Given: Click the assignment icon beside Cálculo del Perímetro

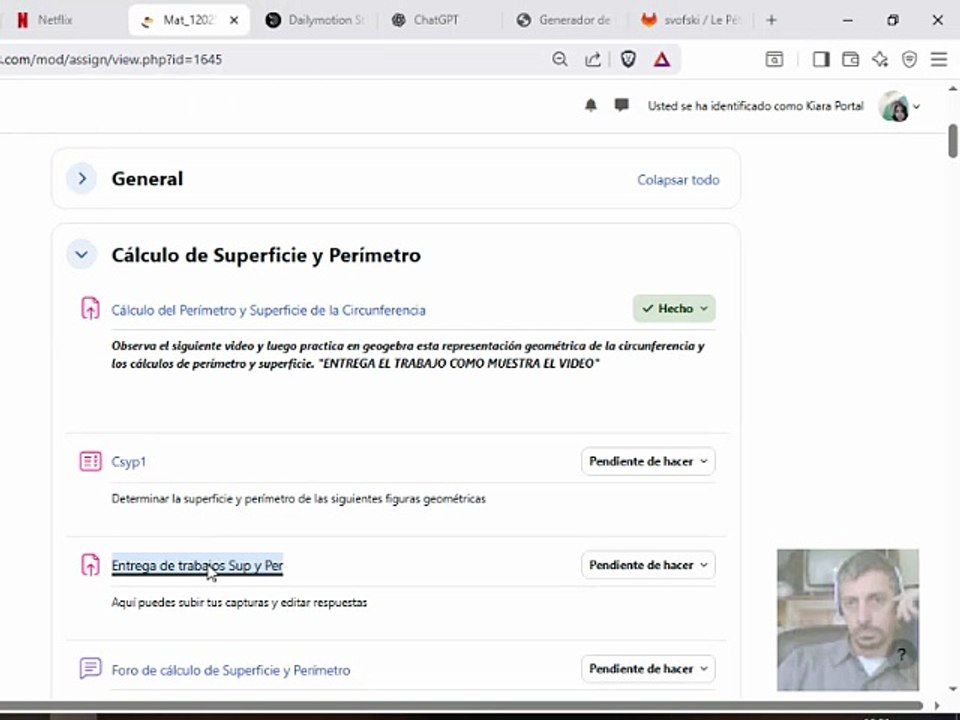Looking at the screenshot, I should coord(90,309).
